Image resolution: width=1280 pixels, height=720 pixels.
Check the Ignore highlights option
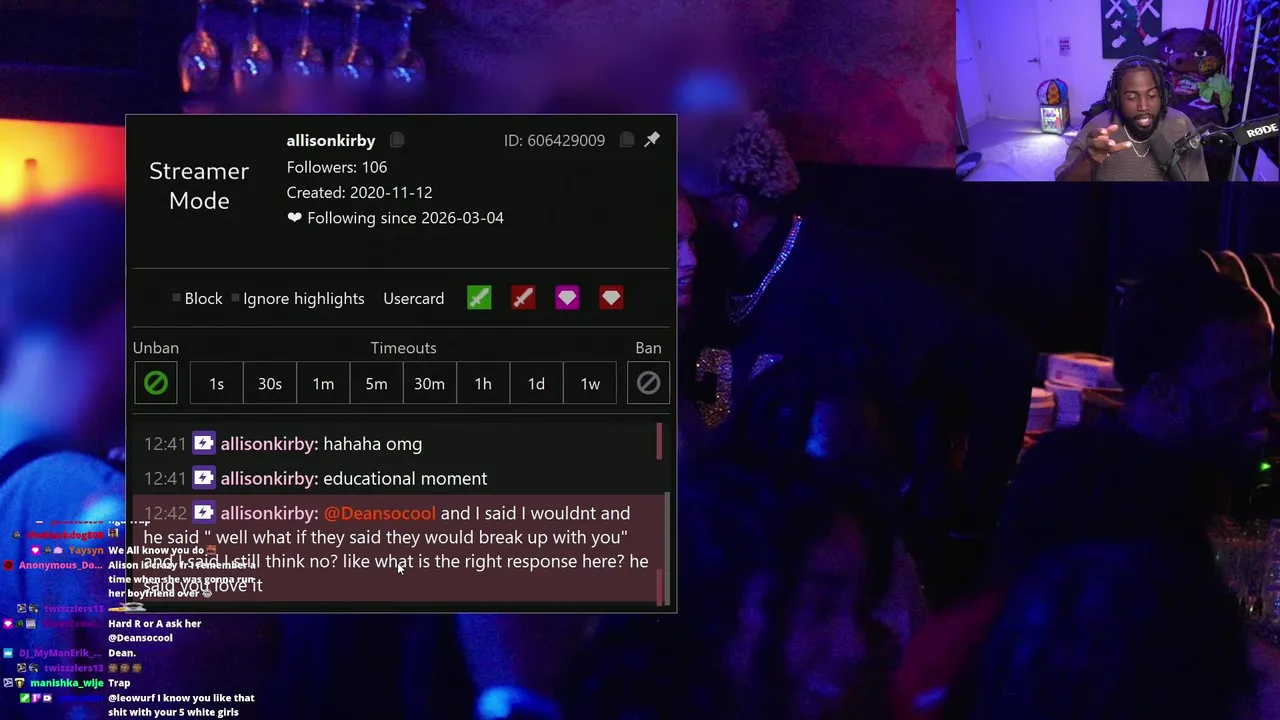click(236, 298)
